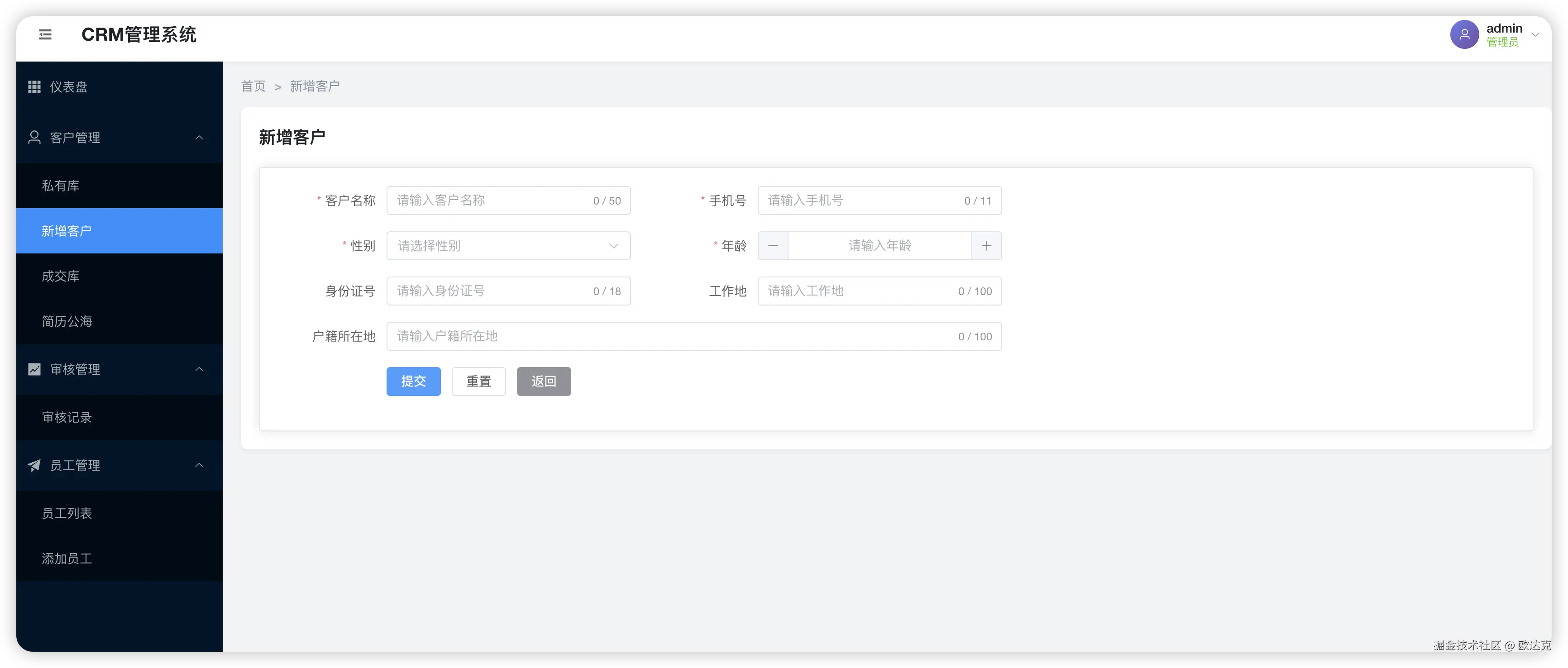Click the employee management paper-plane icon
The height and width of the screenshot is (668, 1568).
point(34,465)
